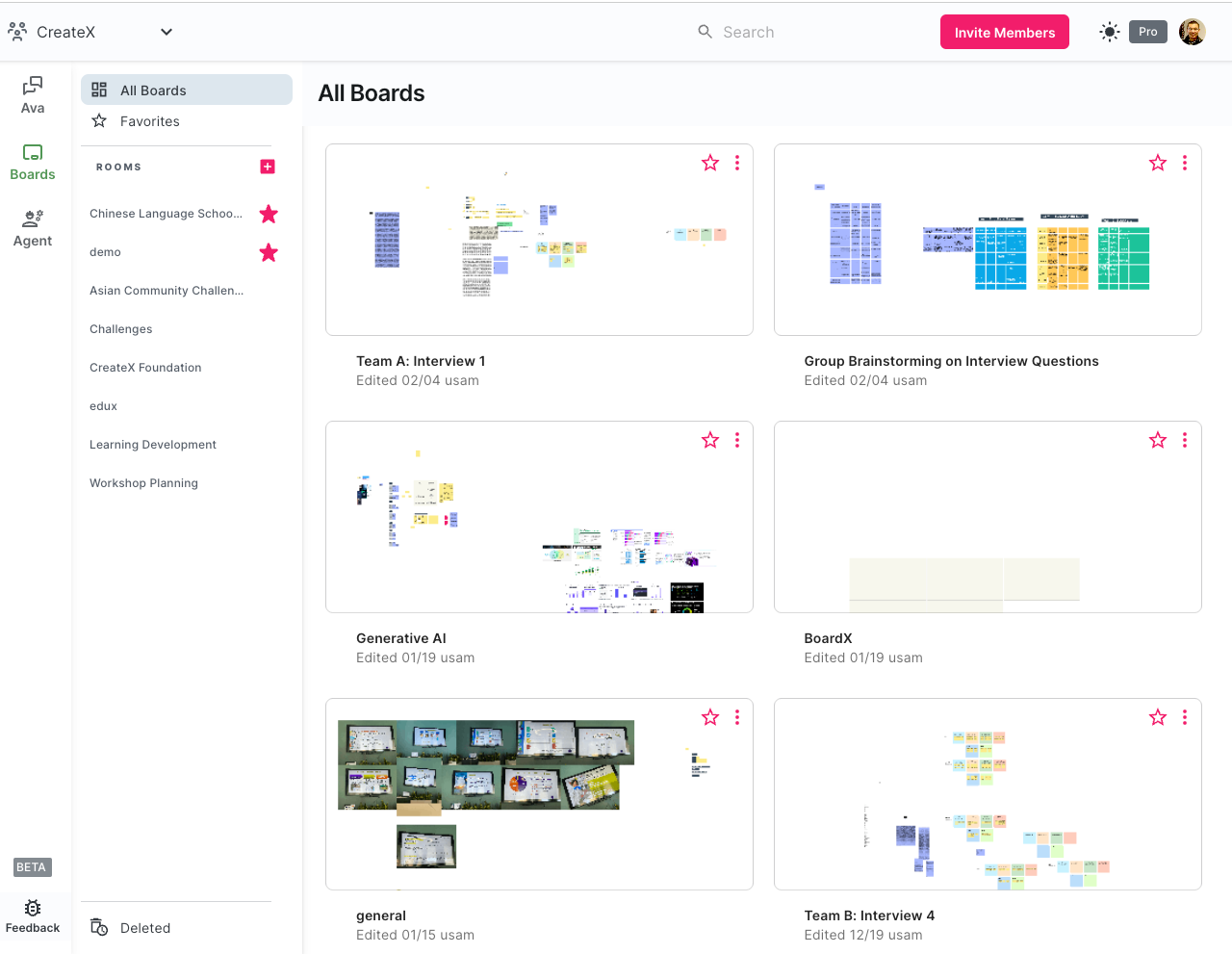Expand the CreateX workspace dropdown
This screenshot has width=1232, height=954.
point(167,32)
